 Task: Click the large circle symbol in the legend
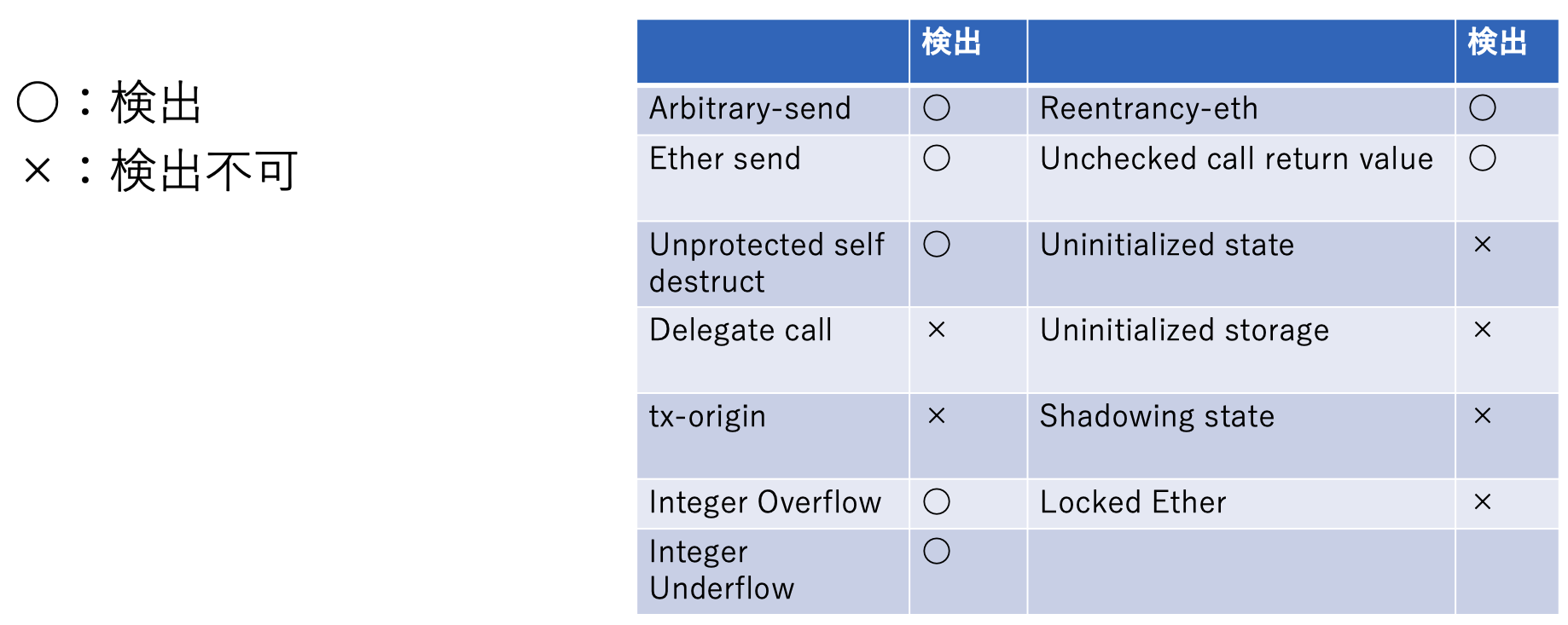click(38, 102)
